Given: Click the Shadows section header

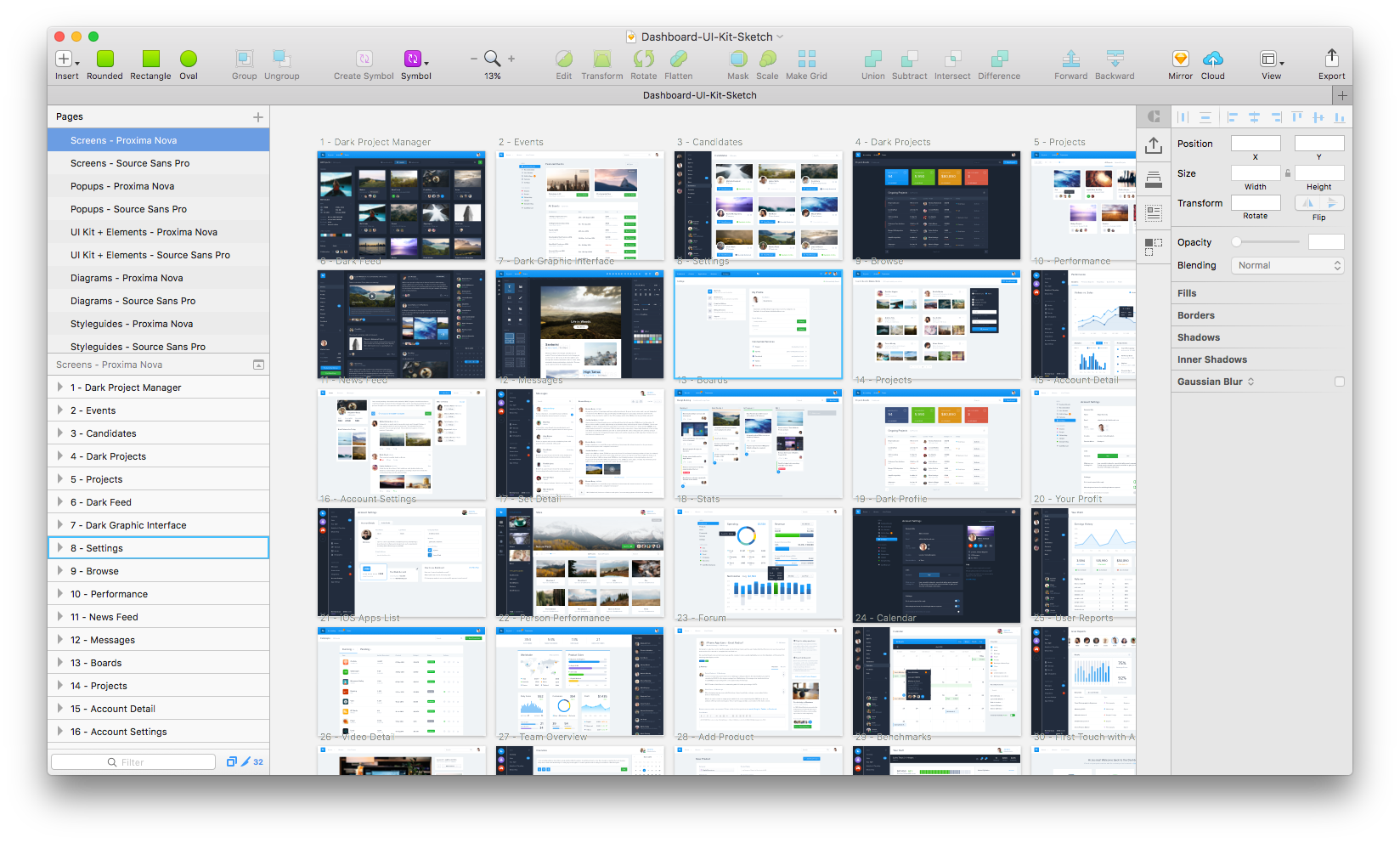Looking at the screenshot, I should pos(1199,337).
